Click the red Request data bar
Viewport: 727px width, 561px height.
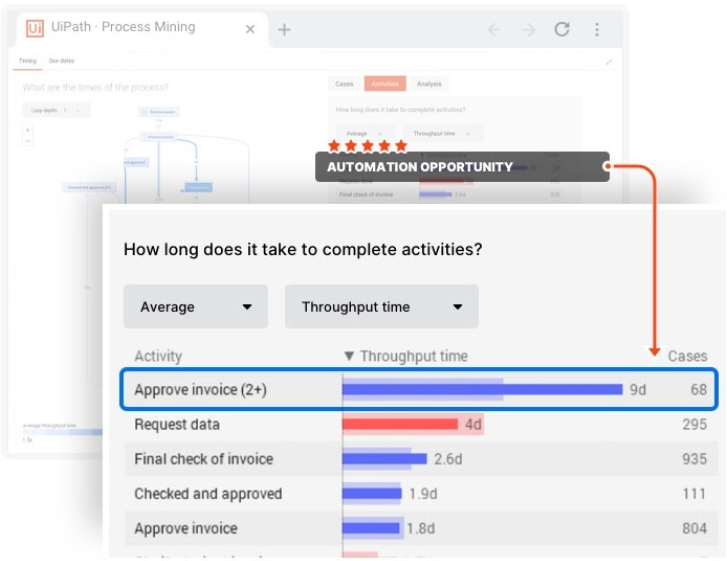tap(400, 424)
